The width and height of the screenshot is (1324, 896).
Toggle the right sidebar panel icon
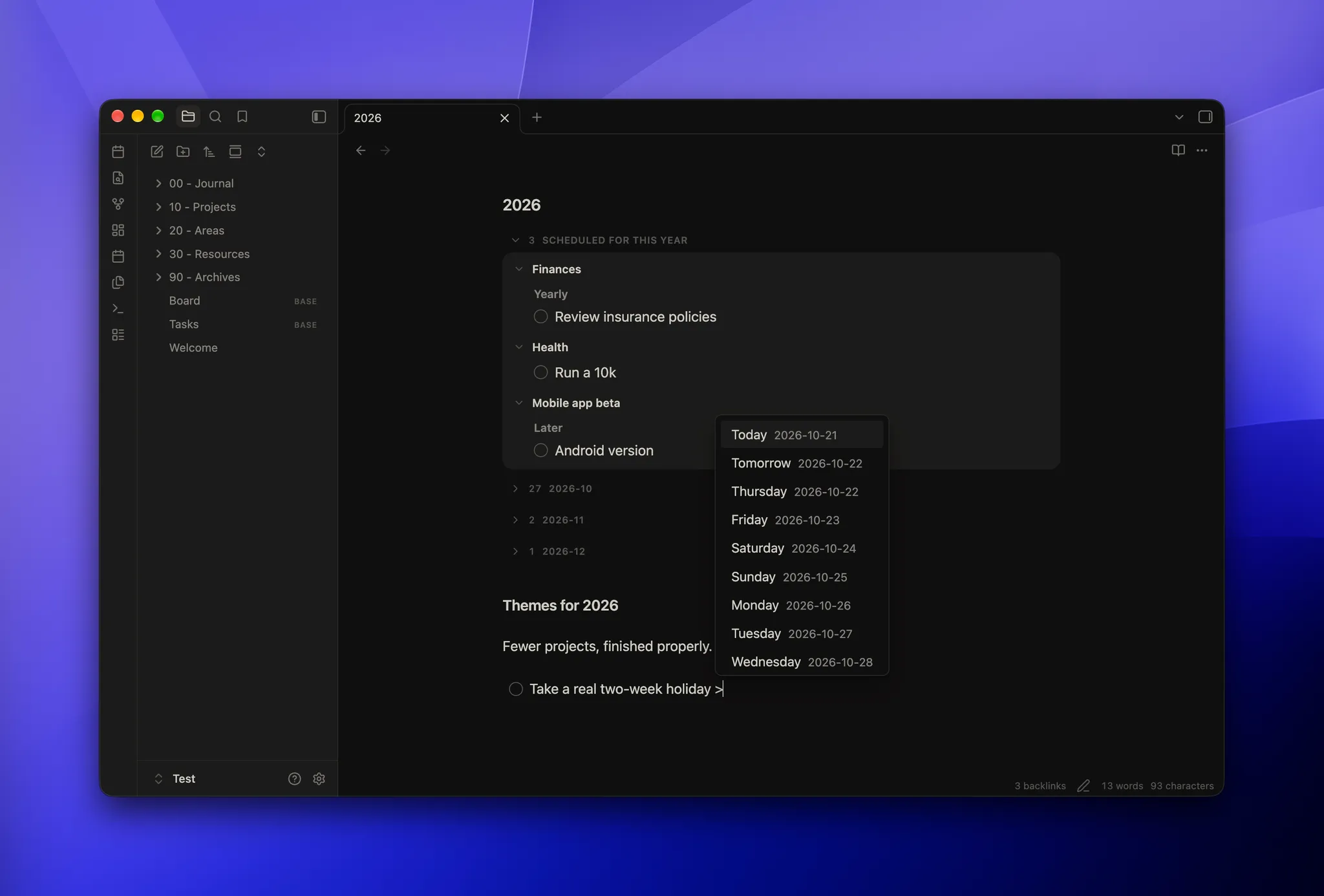click(x=1205, y=117)
